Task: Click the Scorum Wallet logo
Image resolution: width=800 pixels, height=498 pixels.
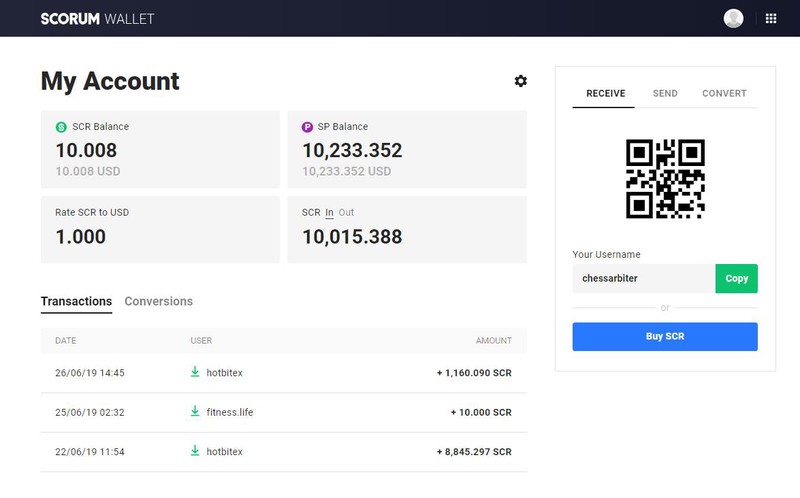Action: click(x=97, y=19)
